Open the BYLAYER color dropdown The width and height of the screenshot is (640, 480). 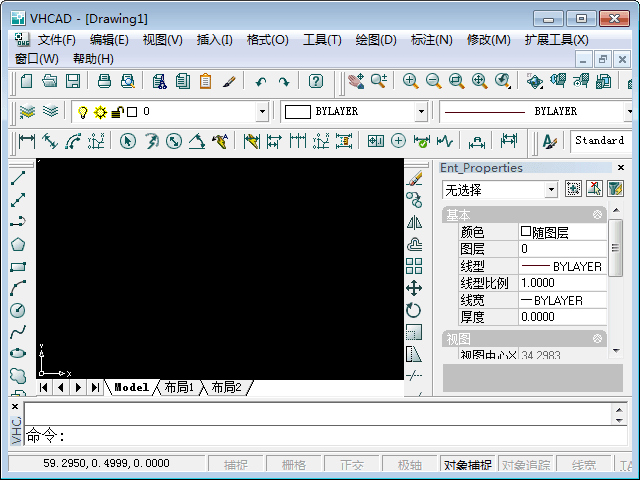(x=420, y=112)
